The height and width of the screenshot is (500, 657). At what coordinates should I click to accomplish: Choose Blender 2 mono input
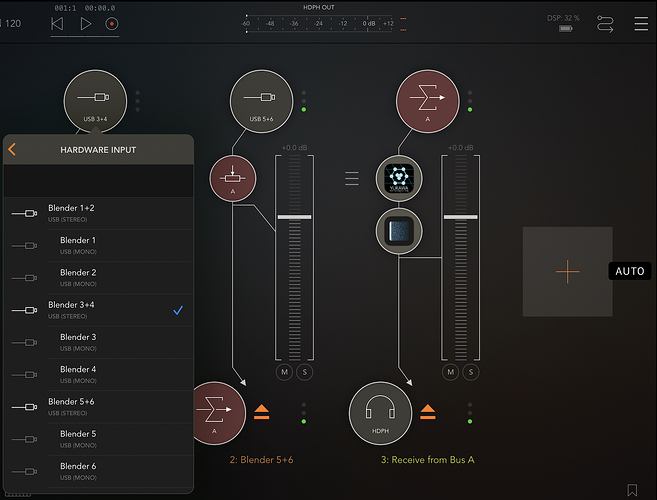pos(99,278)
